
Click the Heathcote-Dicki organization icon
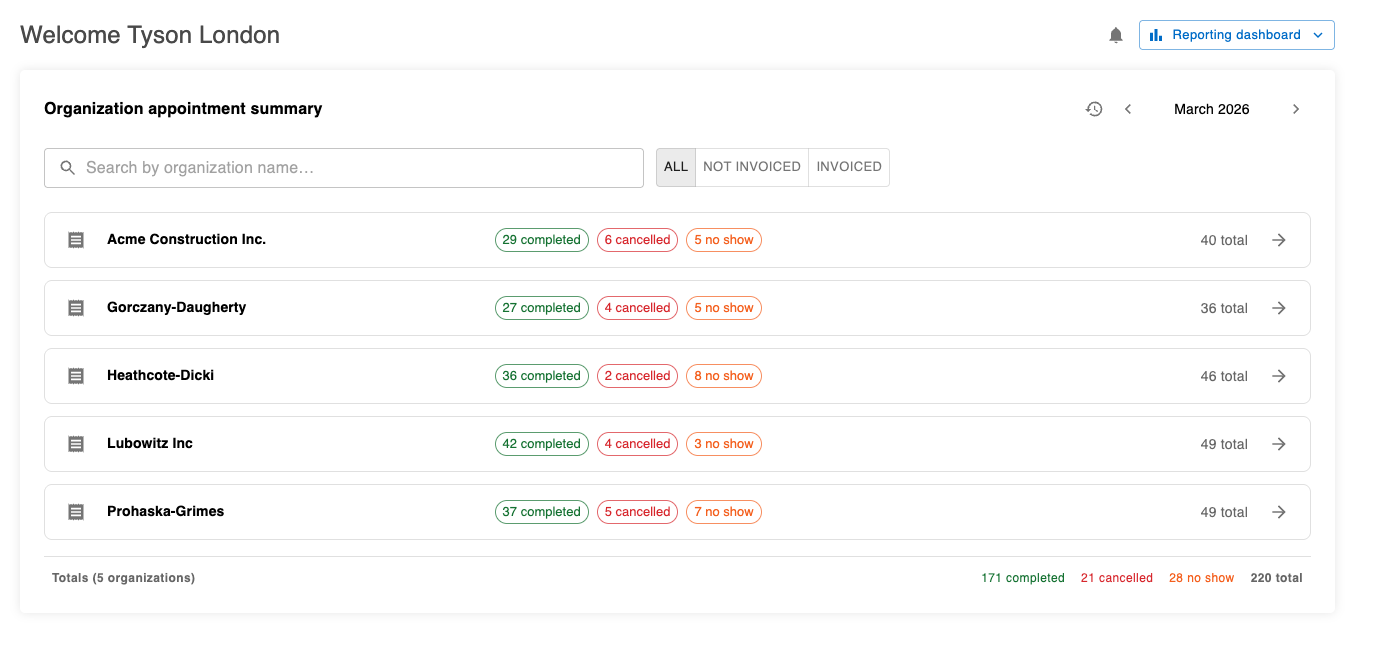[x=76, y=376]
